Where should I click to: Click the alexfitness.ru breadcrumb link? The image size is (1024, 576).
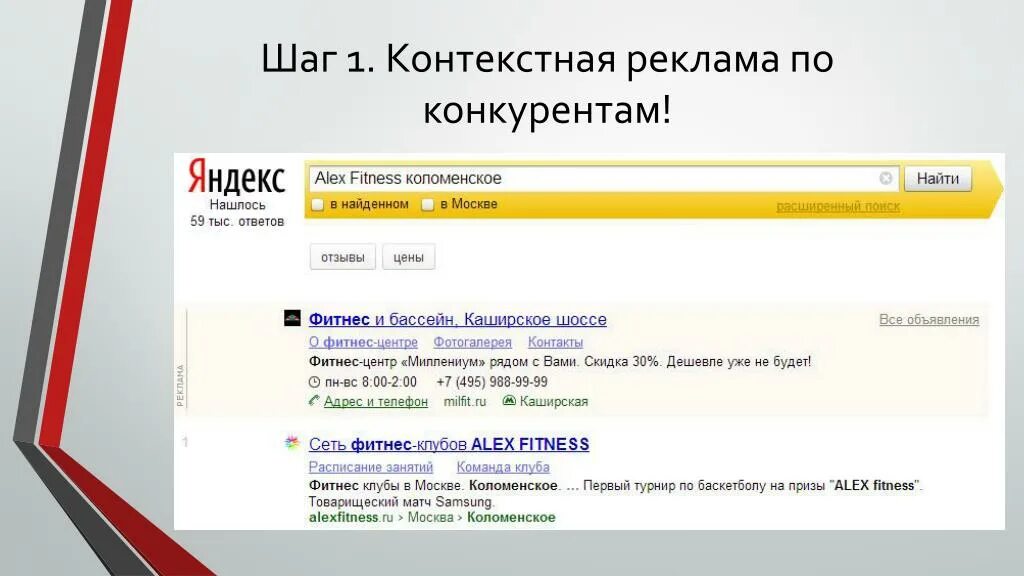click(351, 517)
